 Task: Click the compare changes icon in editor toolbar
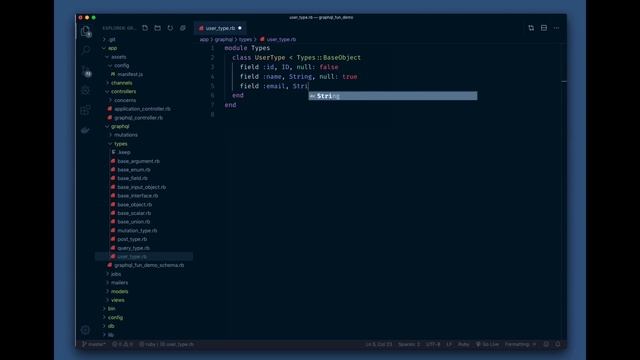click(x=531, y=28)
